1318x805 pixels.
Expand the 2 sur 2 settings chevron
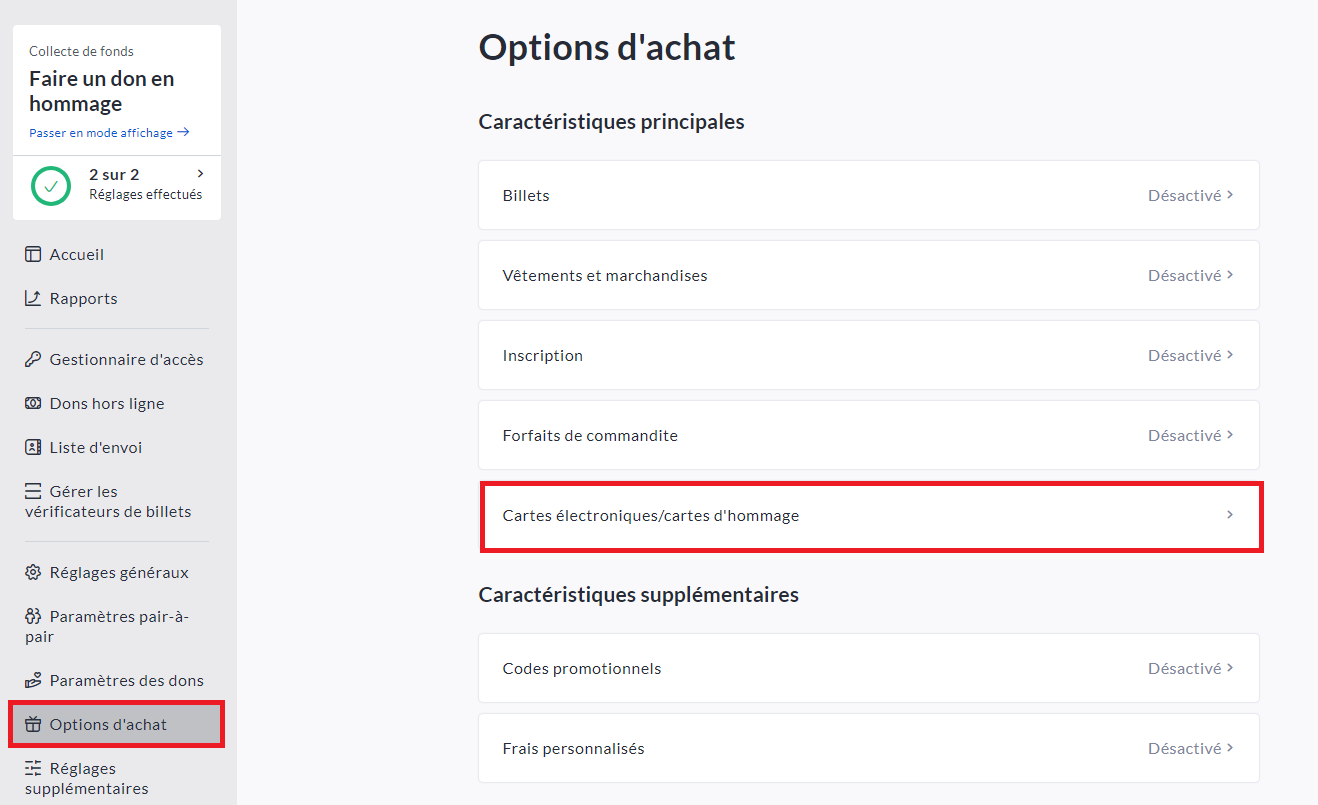coord(201,174)
